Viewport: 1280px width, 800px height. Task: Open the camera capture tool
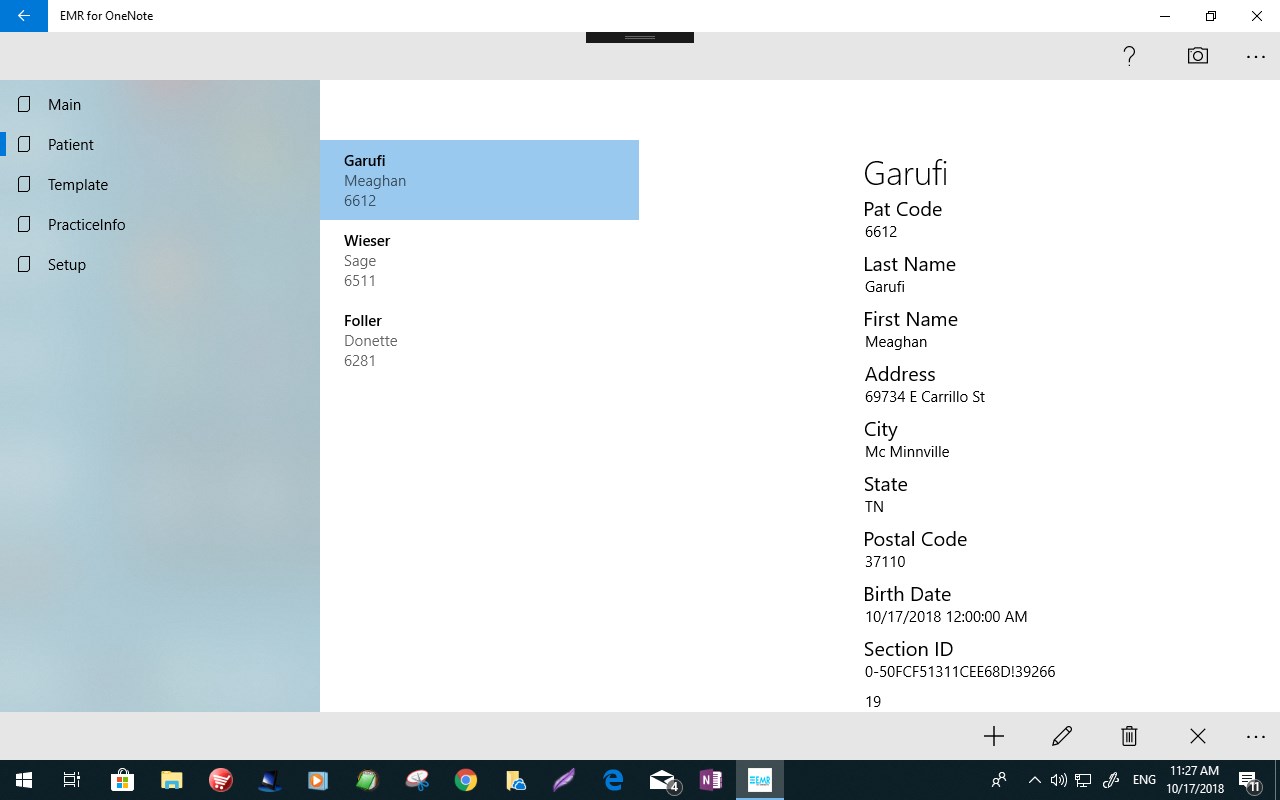click(x=1197, y=56)
